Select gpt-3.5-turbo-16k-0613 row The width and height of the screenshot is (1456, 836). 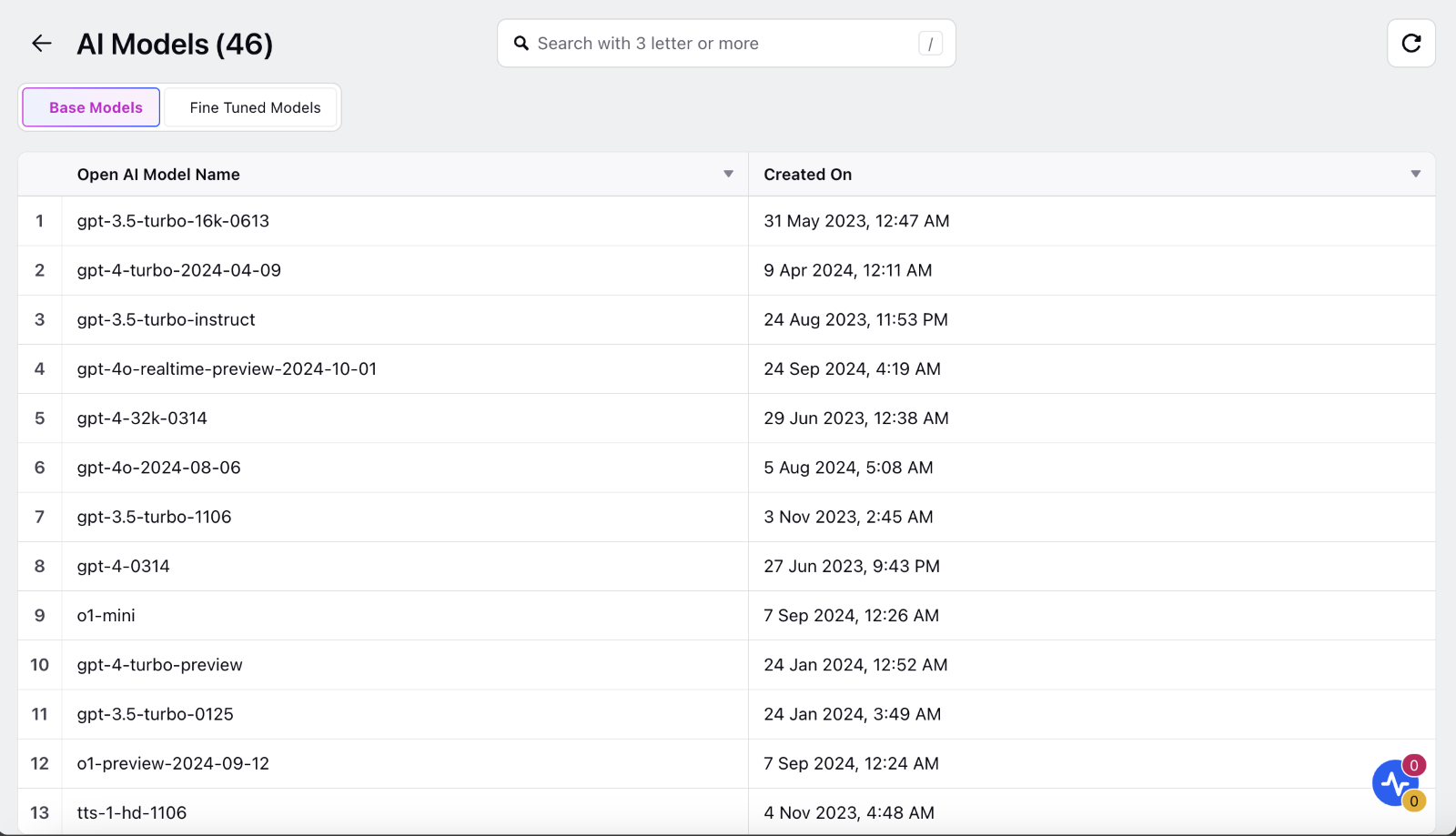[x=726, y=221]
